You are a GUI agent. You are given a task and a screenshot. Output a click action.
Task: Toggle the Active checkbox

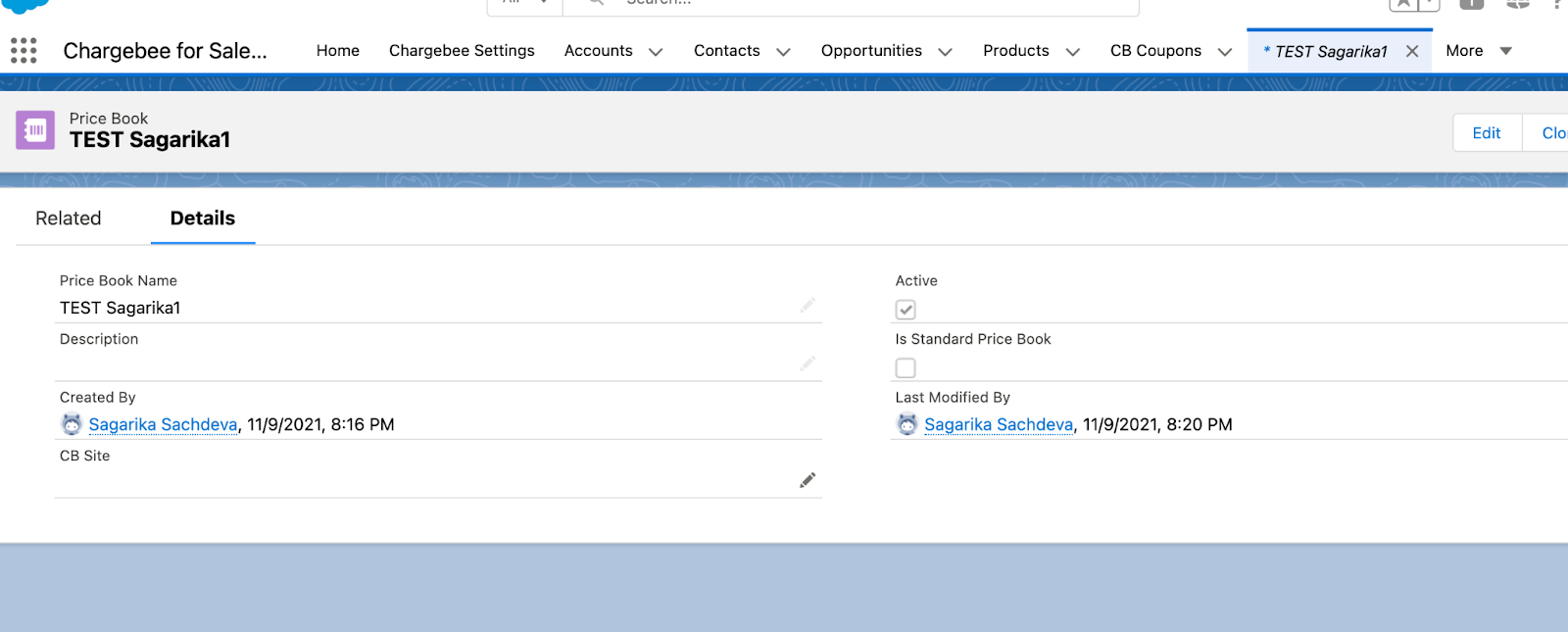tap(906, 310)
